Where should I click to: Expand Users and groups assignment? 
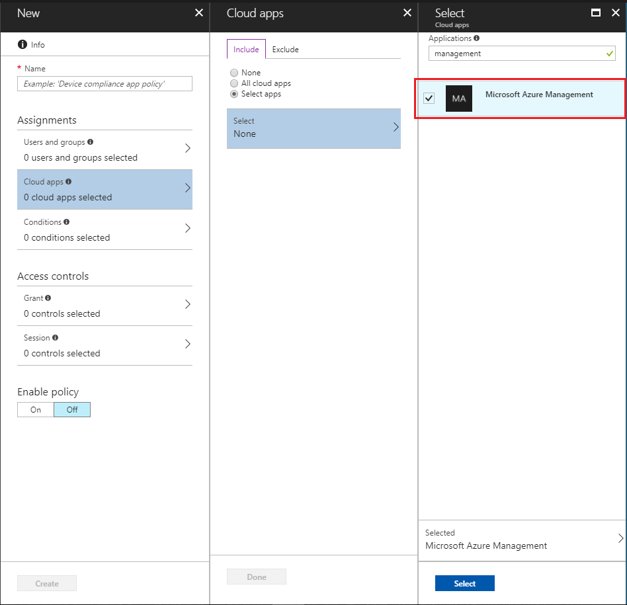tap(104, 150)
